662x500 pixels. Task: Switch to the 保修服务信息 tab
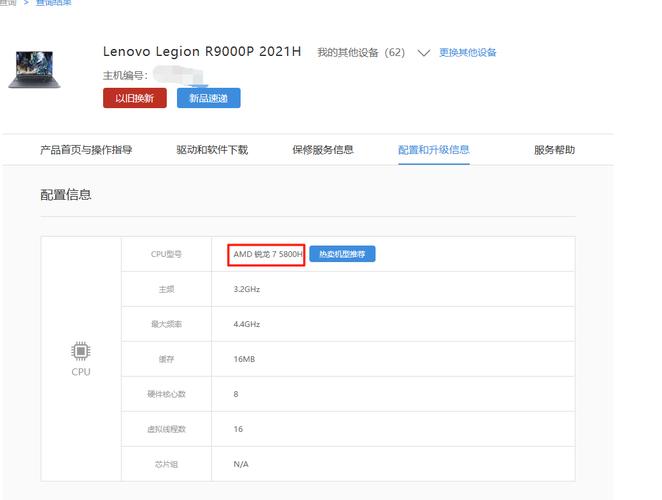click(x=323, y=150)
